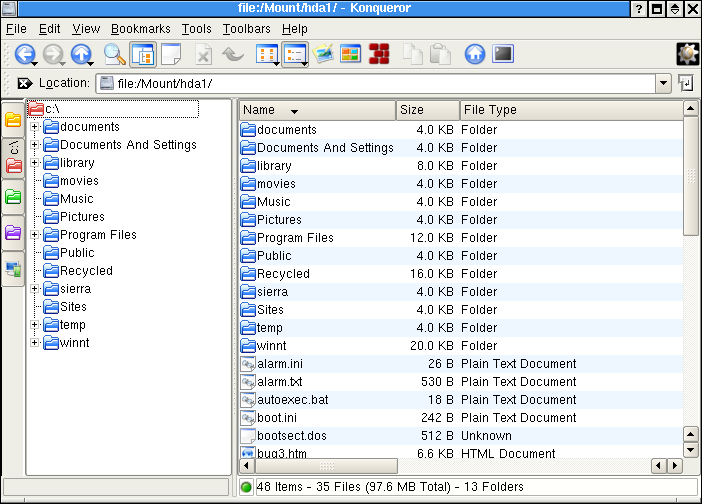This screenshot has width=702, height=504.
Task: Click the title bar question mark help button
Action: [x=639, y=9]
